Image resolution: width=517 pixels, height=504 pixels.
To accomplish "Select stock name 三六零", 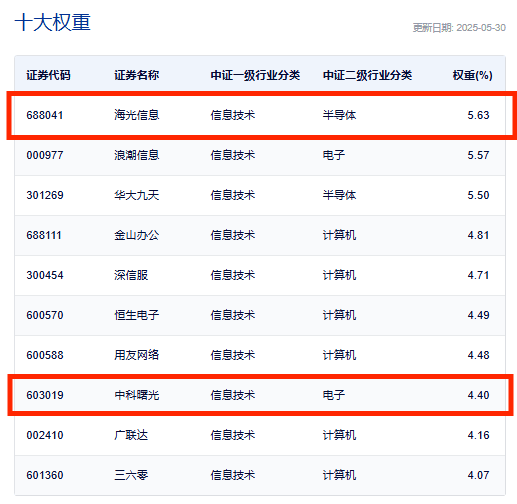I will 131,475.
